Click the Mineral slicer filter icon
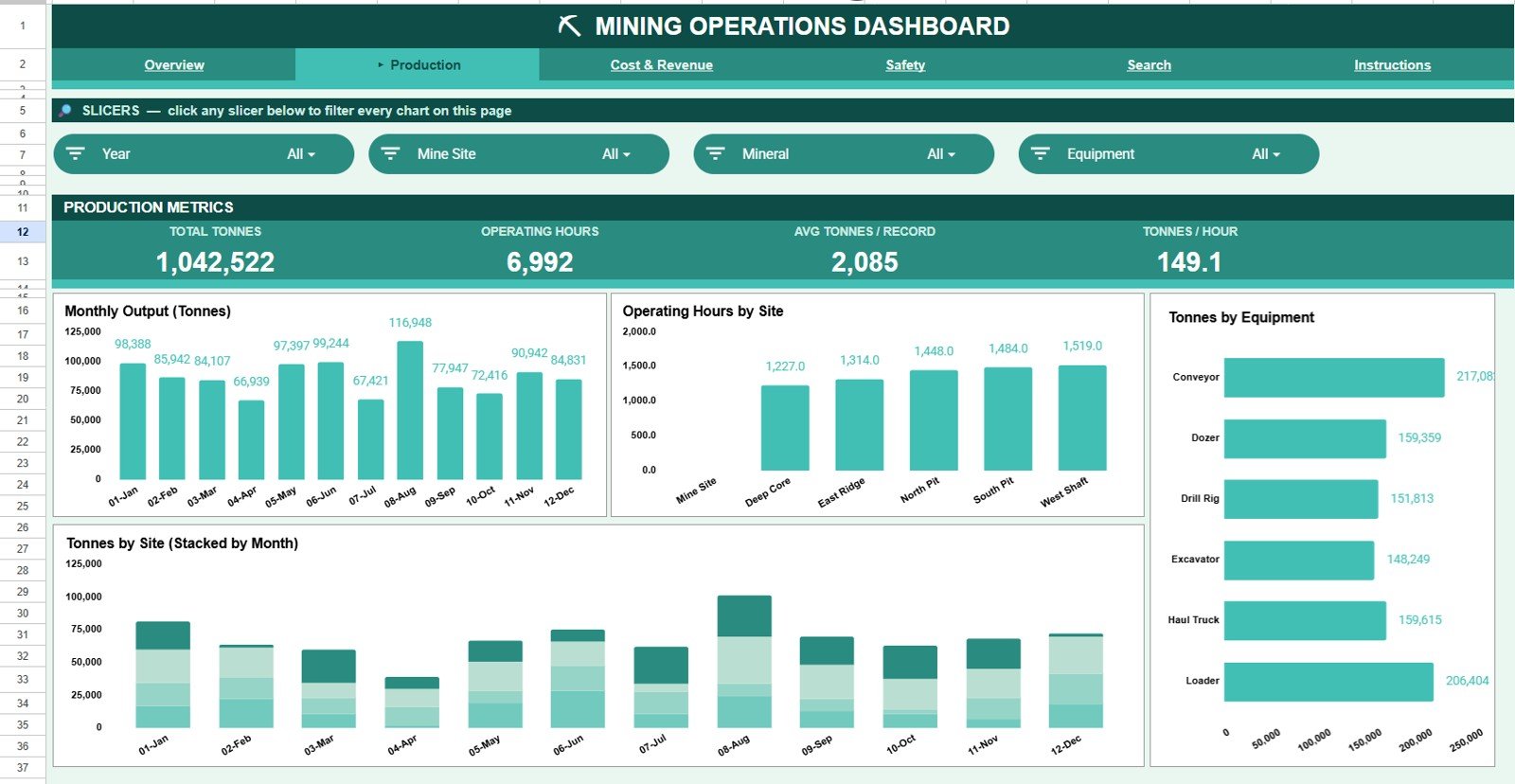This screenshot has height=784, width=1515. pyautogui.click(x=716, y=153)
